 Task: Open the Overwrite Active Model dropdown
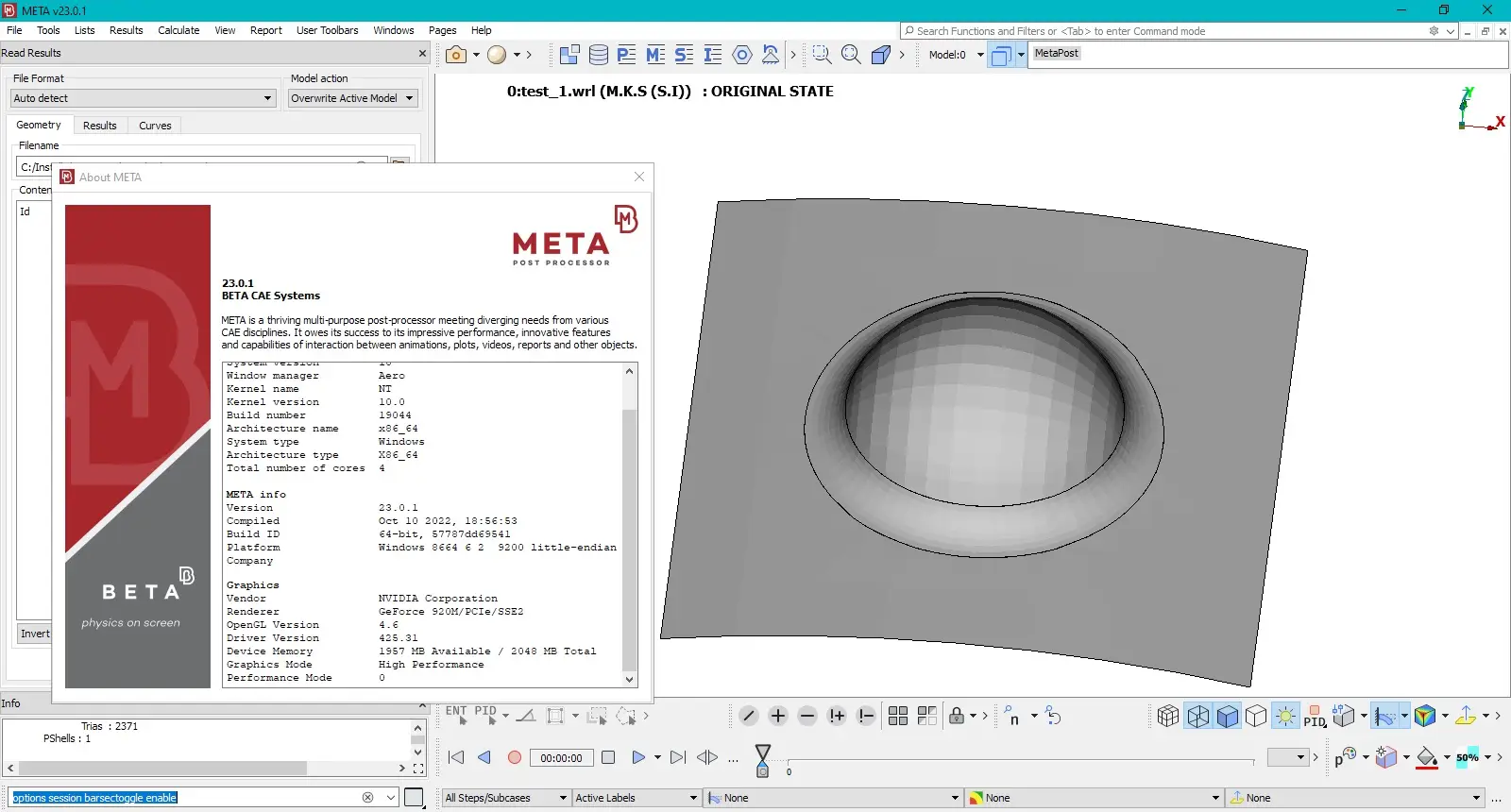pyautogui.click(x=353, y=98)
